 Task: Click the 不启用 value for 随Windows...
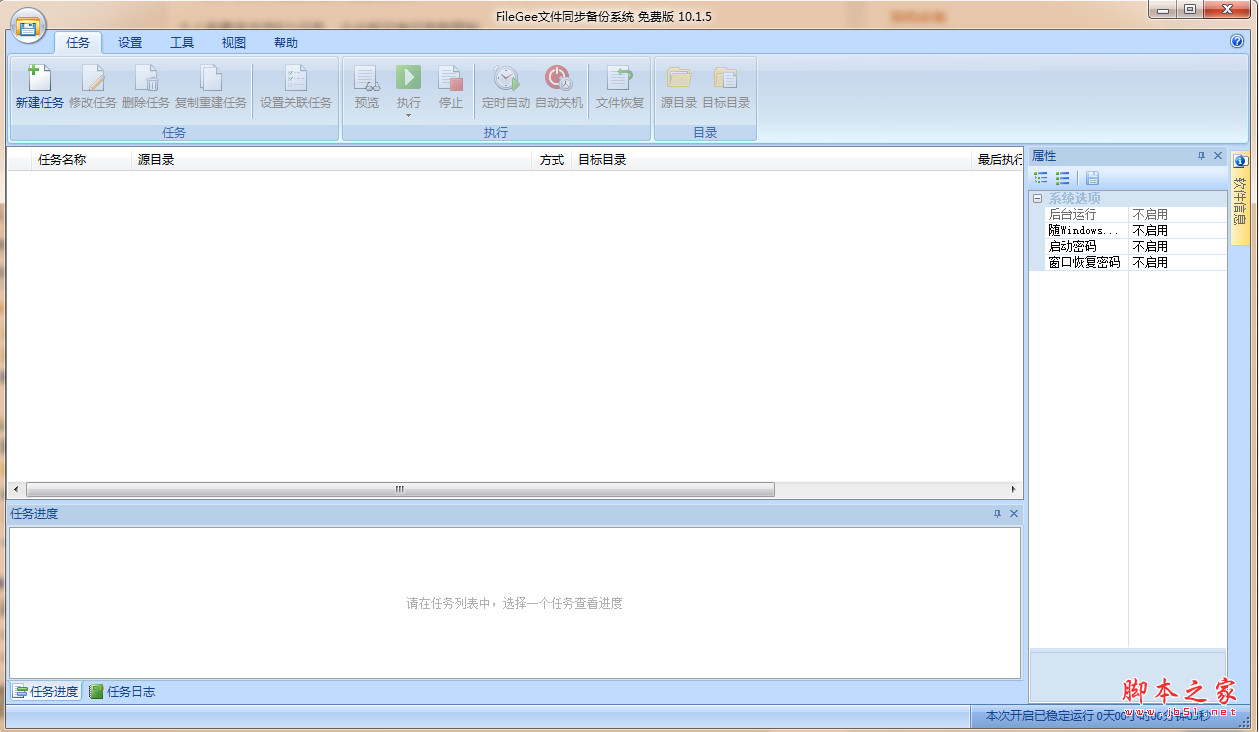(x=1150, y=230)
